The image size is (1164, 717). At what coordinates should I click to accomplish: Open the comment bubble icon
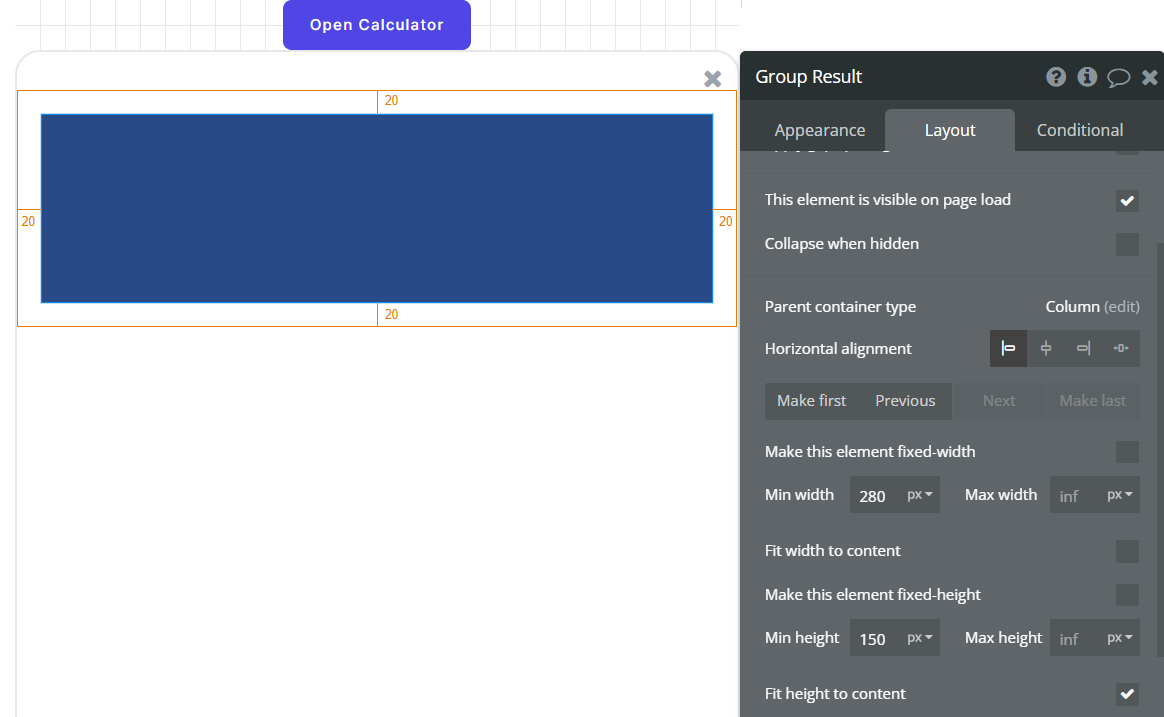click(x=1119, y=78)
